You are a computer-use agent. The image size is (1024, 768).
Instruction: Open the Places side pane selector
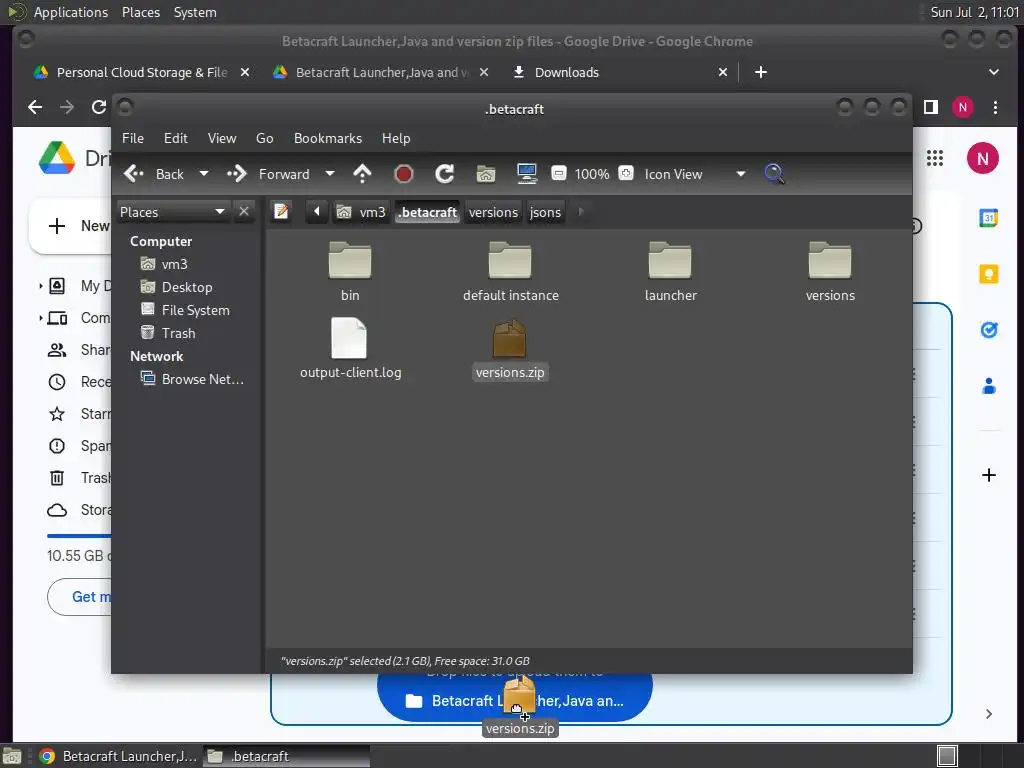172,212
